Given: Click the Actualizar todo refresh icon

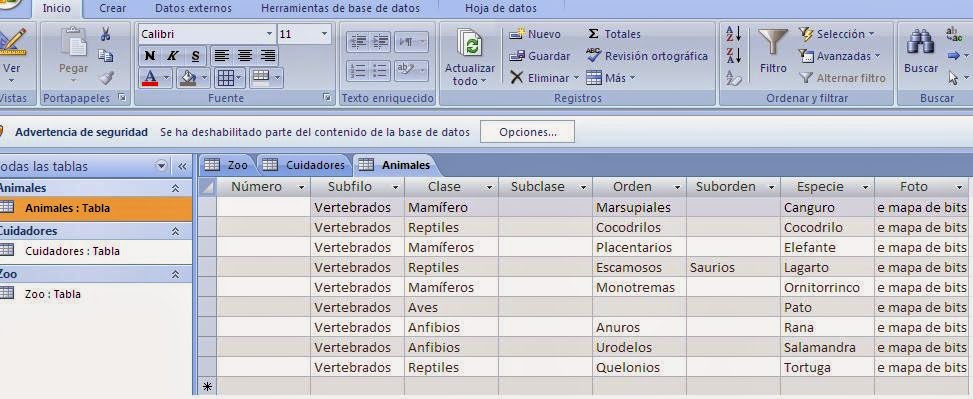Looking at the screenshot, I should 471,43.
